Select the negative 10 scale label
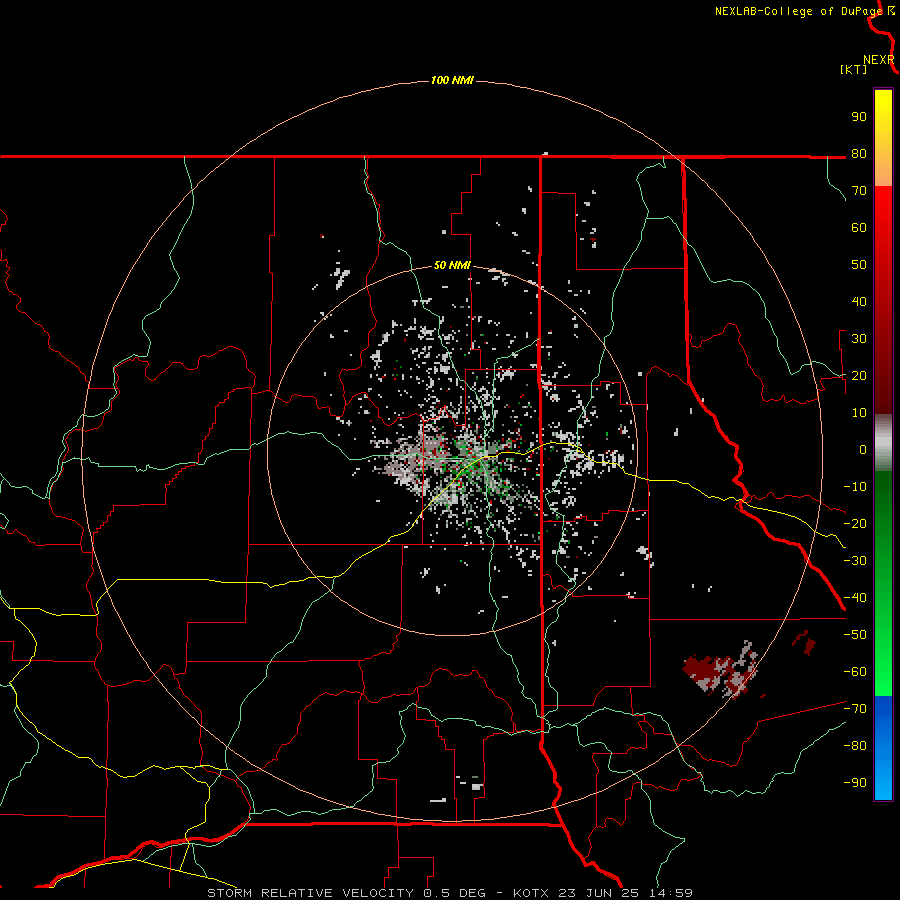The width and height of the screenshot is (900, 900). 855,487
